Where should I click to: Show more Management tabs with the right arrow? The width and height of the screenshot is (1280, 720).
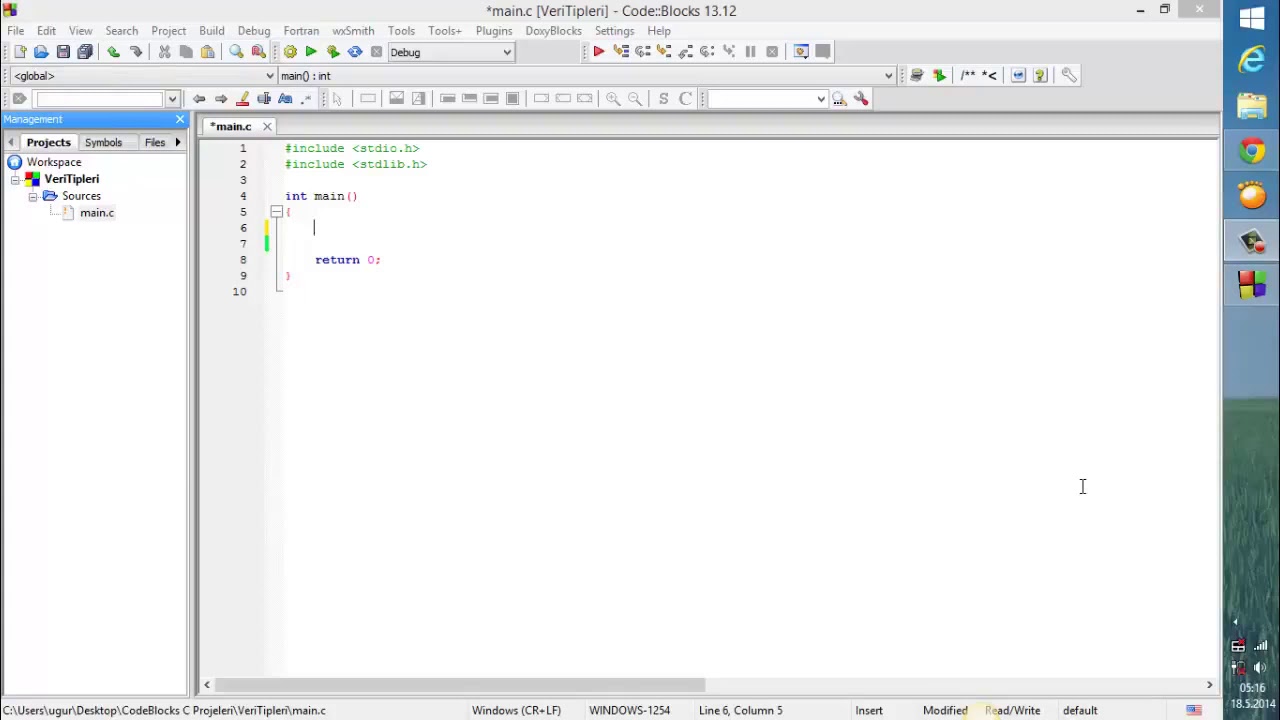point(178,142)
